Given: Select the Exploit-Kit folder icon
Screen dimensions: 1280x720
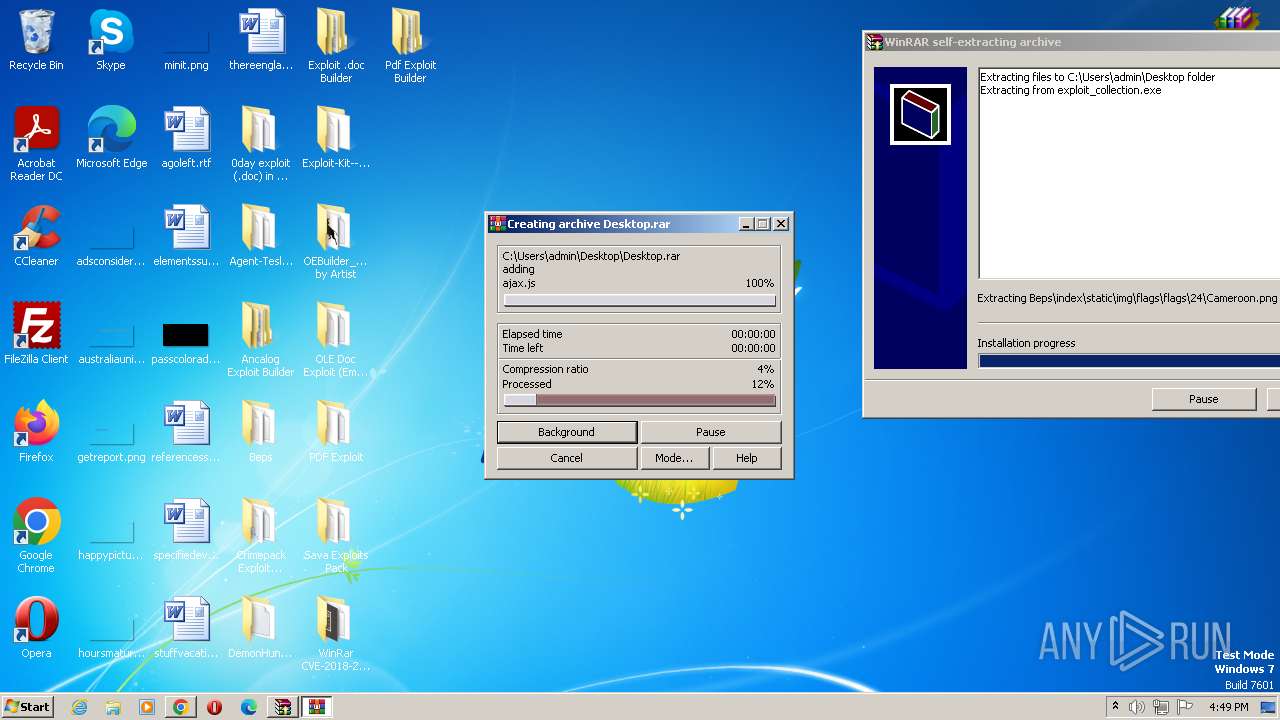Looking at the screenshot, I should coord(336,139).
